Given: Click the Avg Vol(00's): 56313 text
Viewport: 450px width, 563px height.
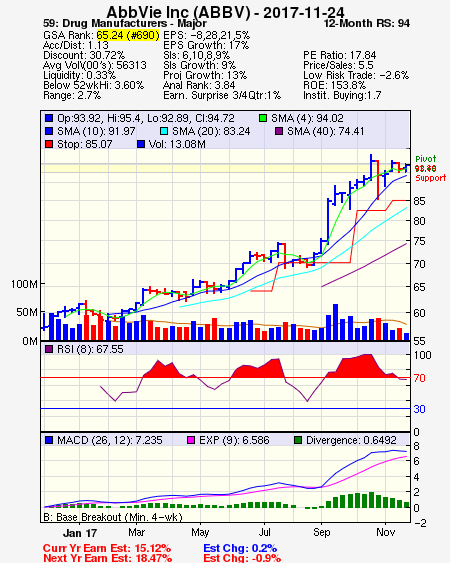Looking at the screenshot, I should [x=95, y=65].
